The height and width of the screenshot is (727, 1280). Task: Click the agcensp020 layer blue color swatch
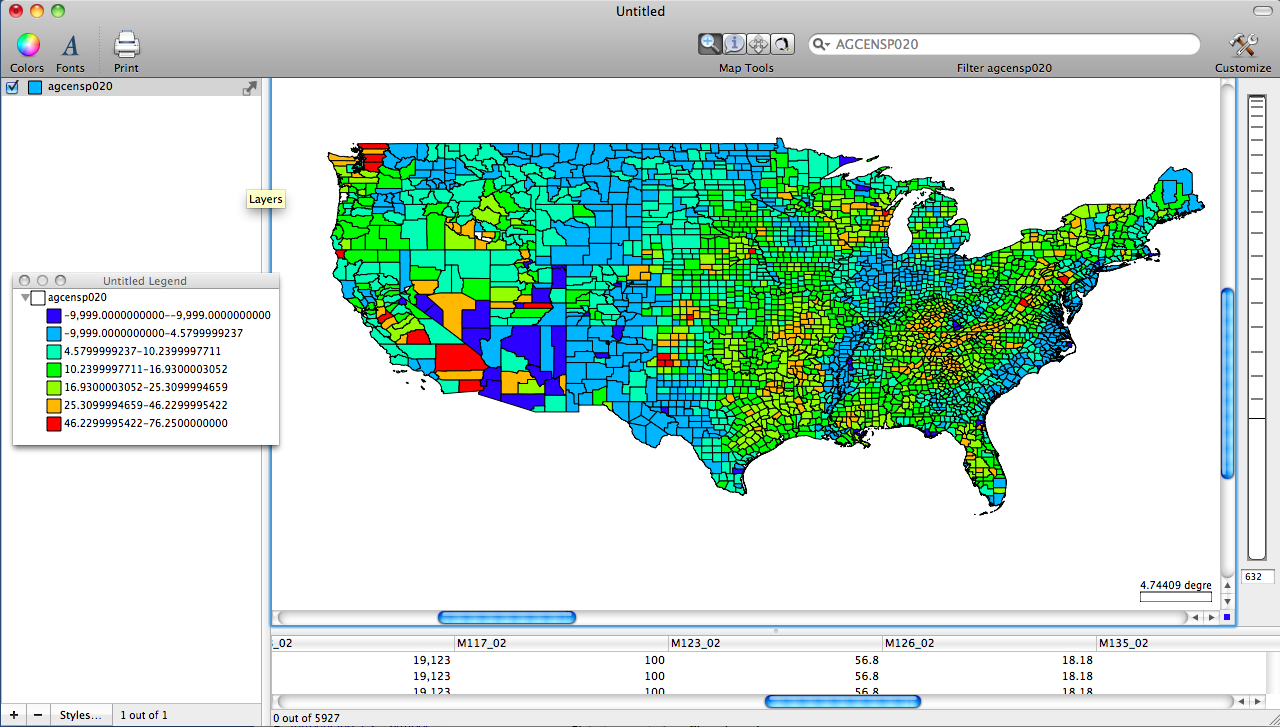[x=35, y=87]
